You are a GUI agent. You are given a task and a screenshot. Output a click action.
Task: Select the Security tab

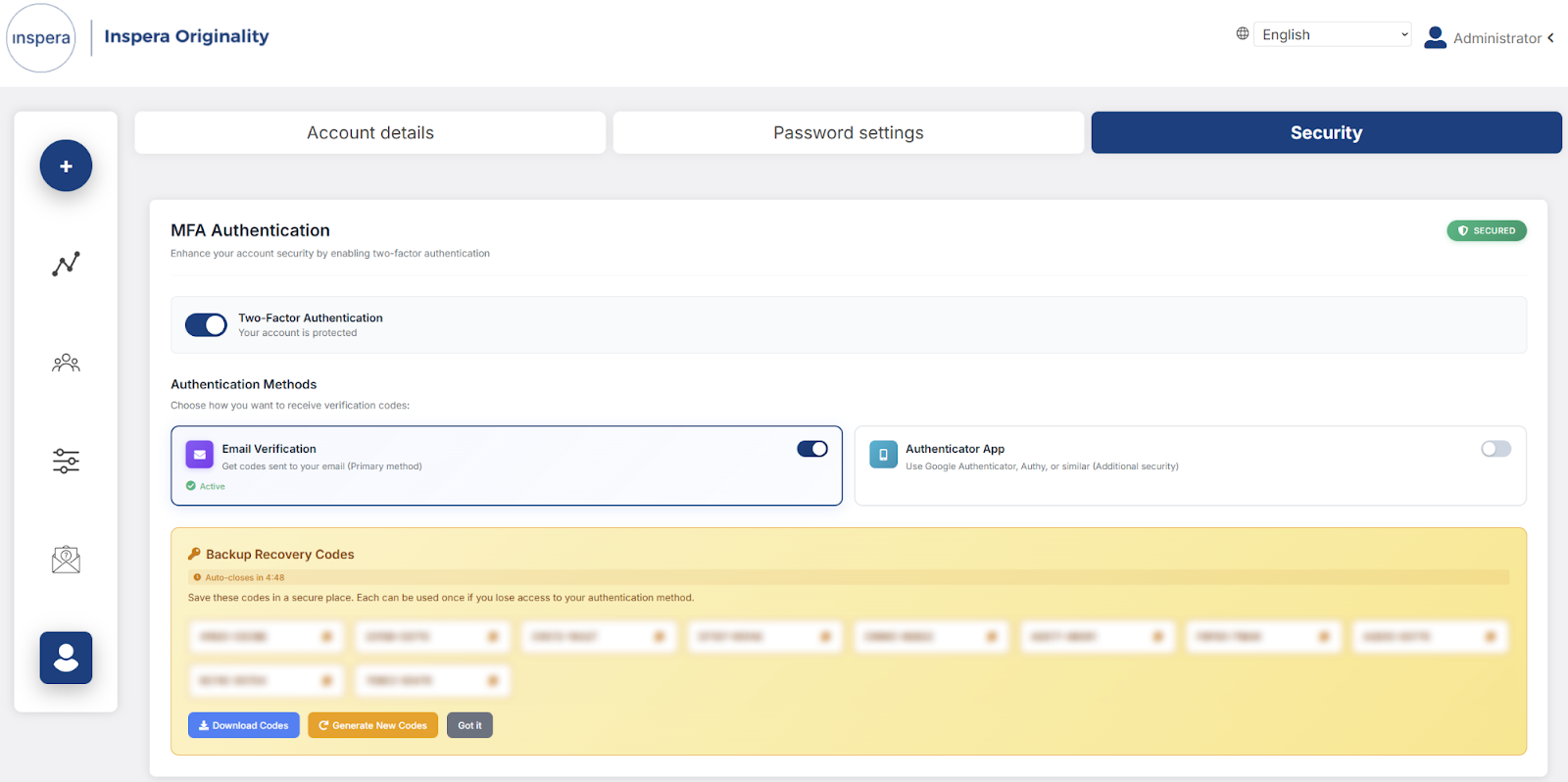1327,132
